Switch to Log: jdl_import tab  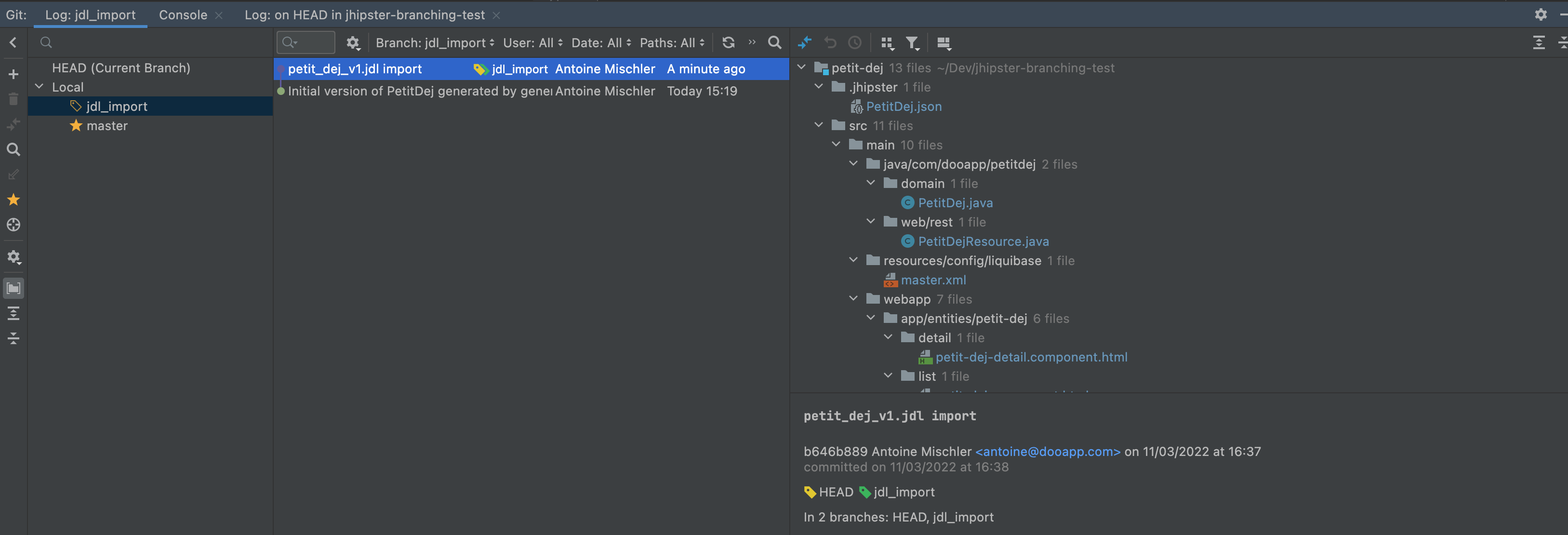click(90, 14)
